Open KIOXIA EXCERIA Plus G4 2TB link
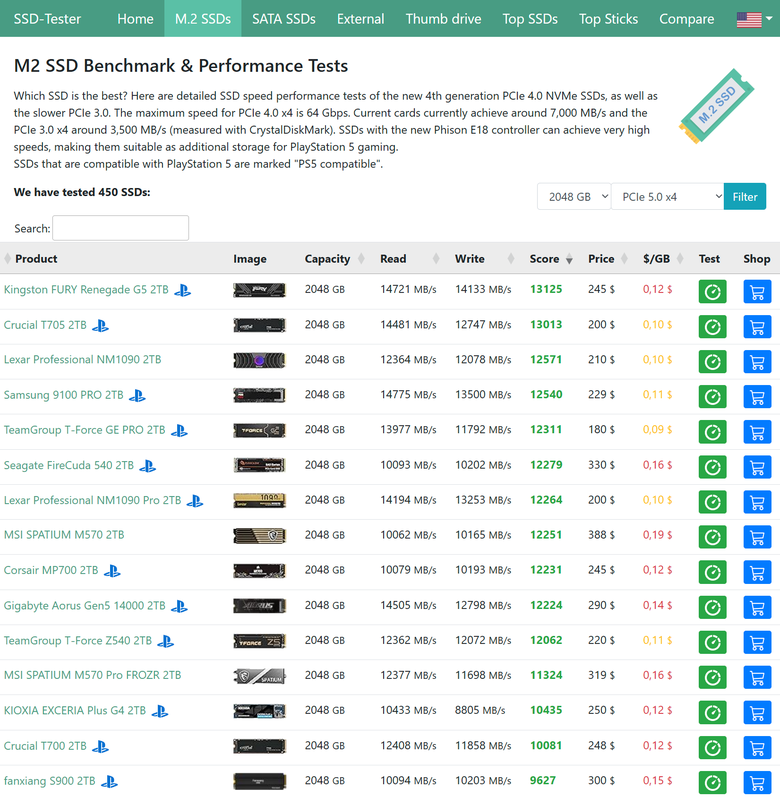Viewport: 780px width, 797px height. (x=75, y=710)
